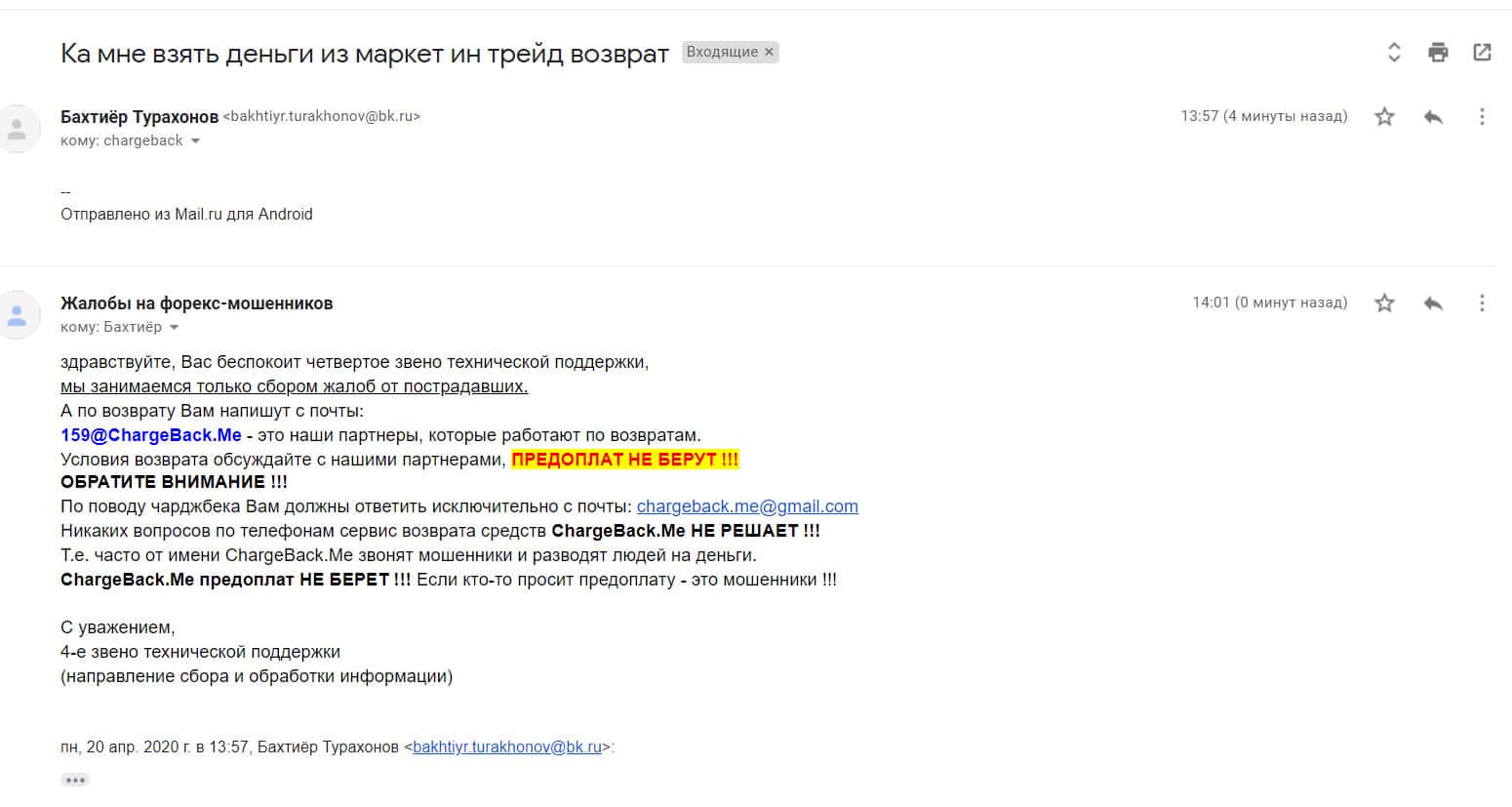Reply to Бахтиёр Турахонов's first message
The image size is (1512, 807).
point(1433,117)
